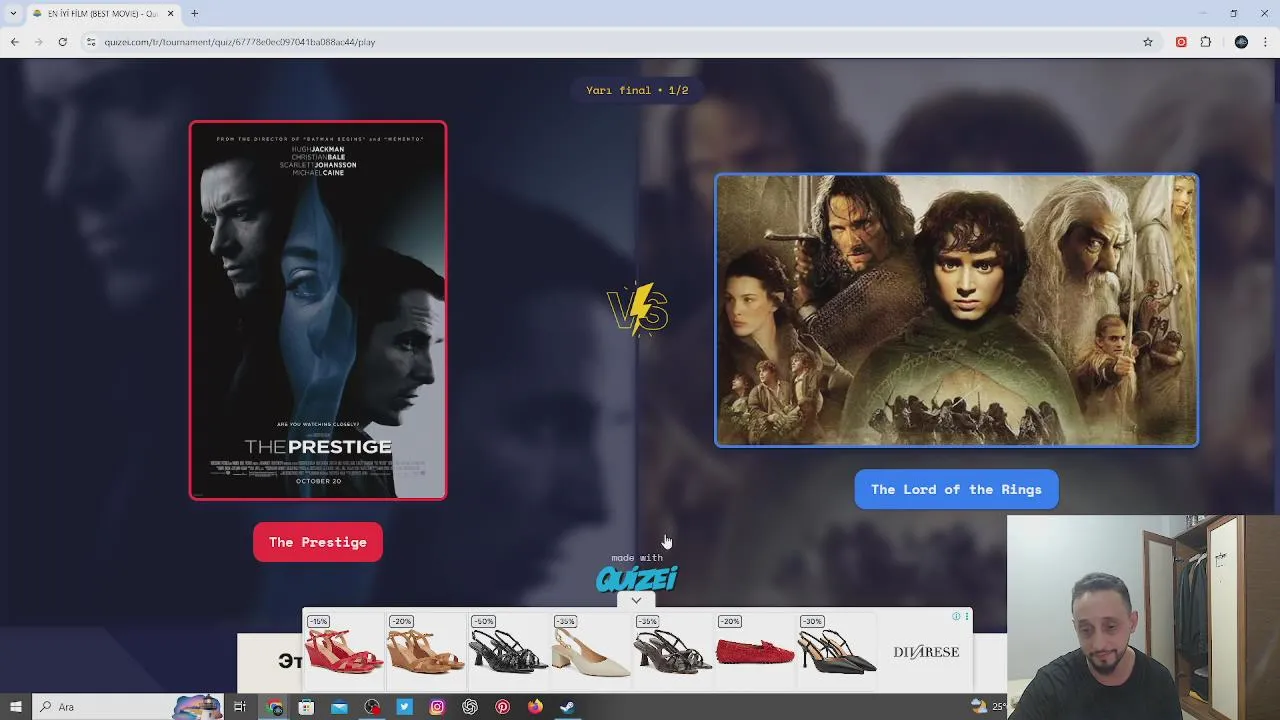Open the DIVARESE brand ad logo
The width and height of the screenshot is (1280, 720).
pos(926,652)
